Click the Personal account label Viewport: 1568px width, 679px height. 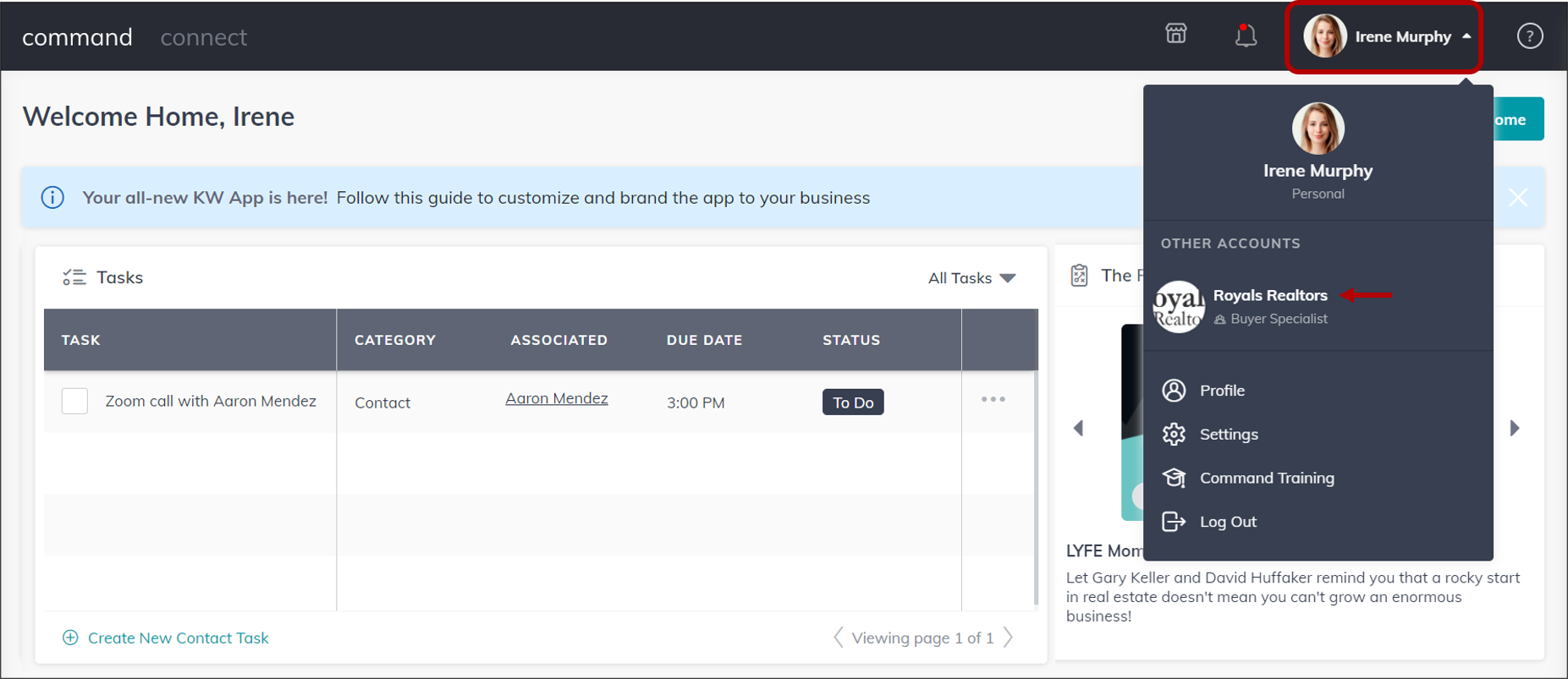click(1318, 194)
